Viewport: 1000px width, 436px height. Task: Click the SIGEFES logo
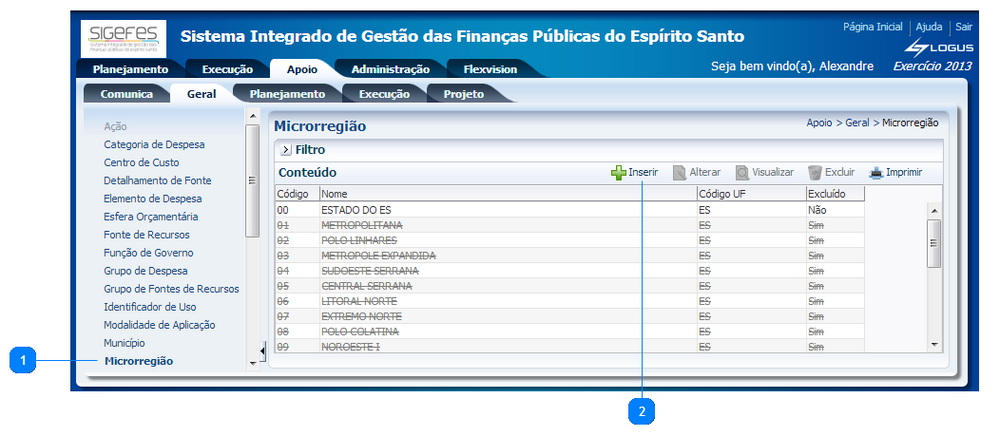(124, 38)
